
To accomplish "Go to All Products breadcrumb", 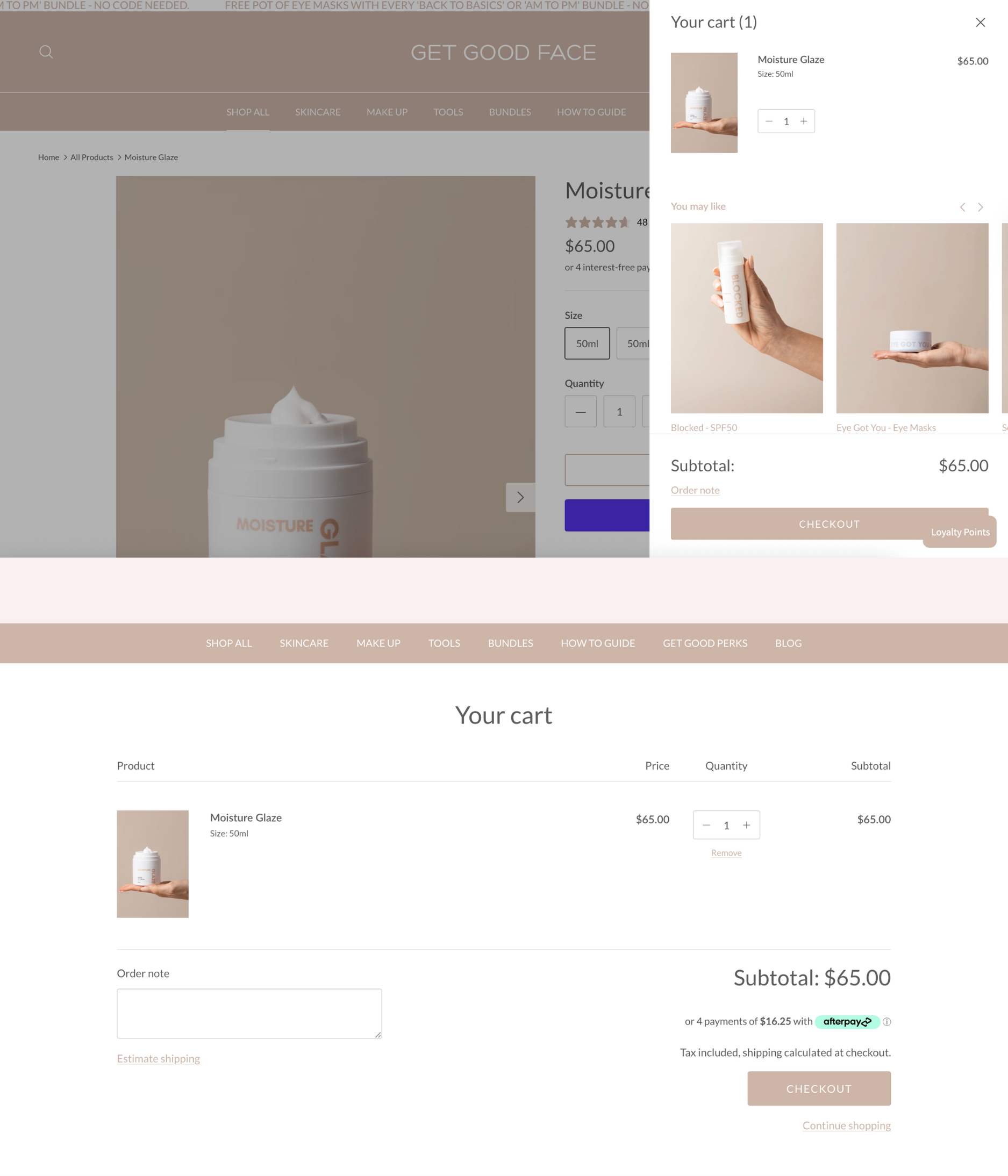I will click(x=92, y=157).
